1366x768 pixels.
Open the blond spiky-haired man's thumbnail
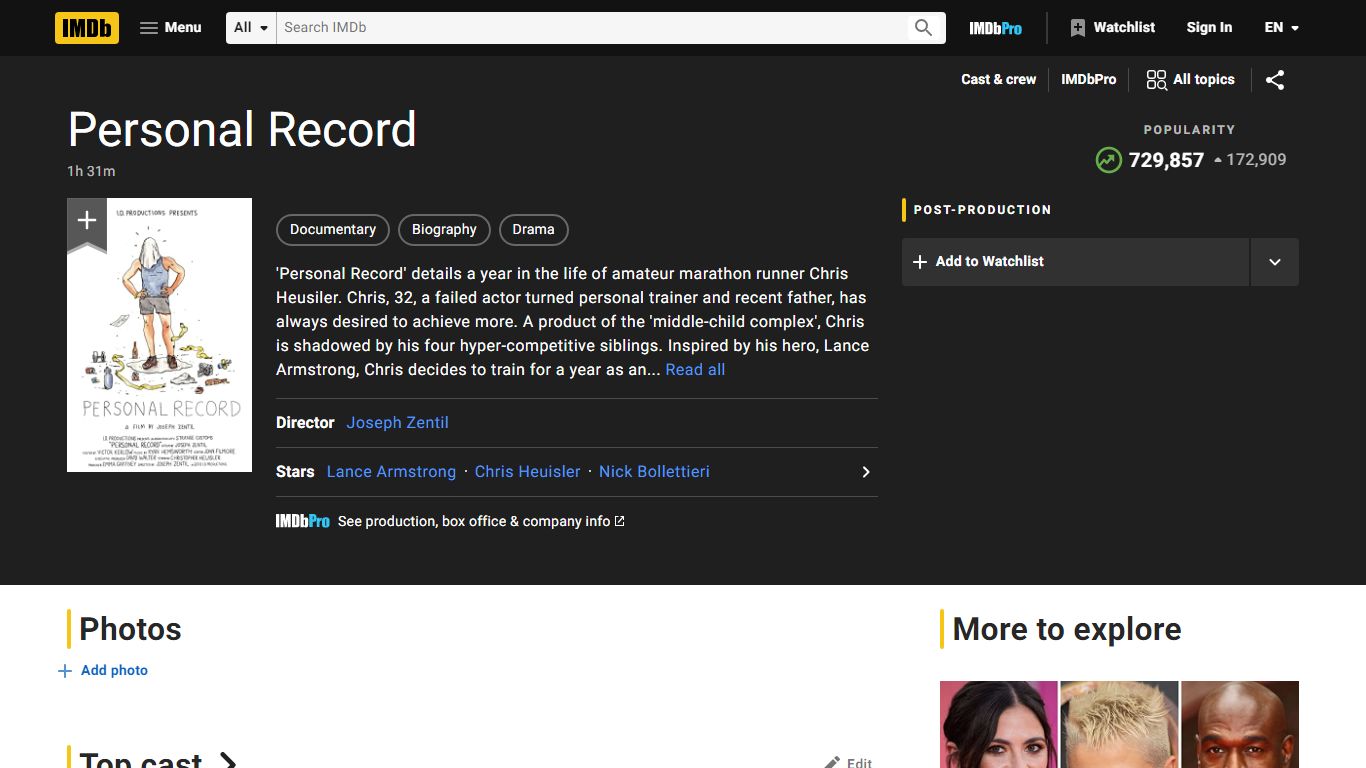pos(1119,724)
